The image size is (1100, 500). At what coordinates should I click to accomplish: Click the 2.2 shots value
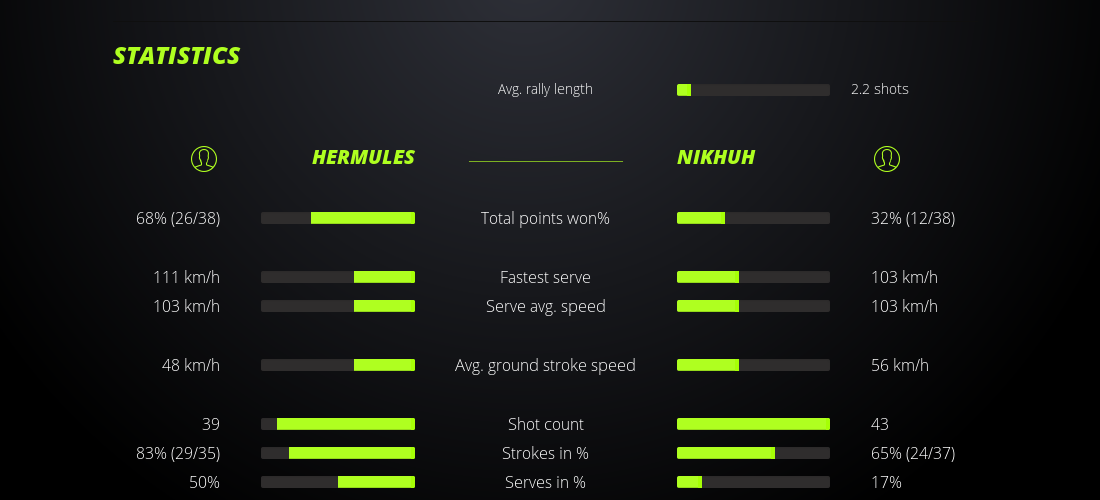(880, 89)
